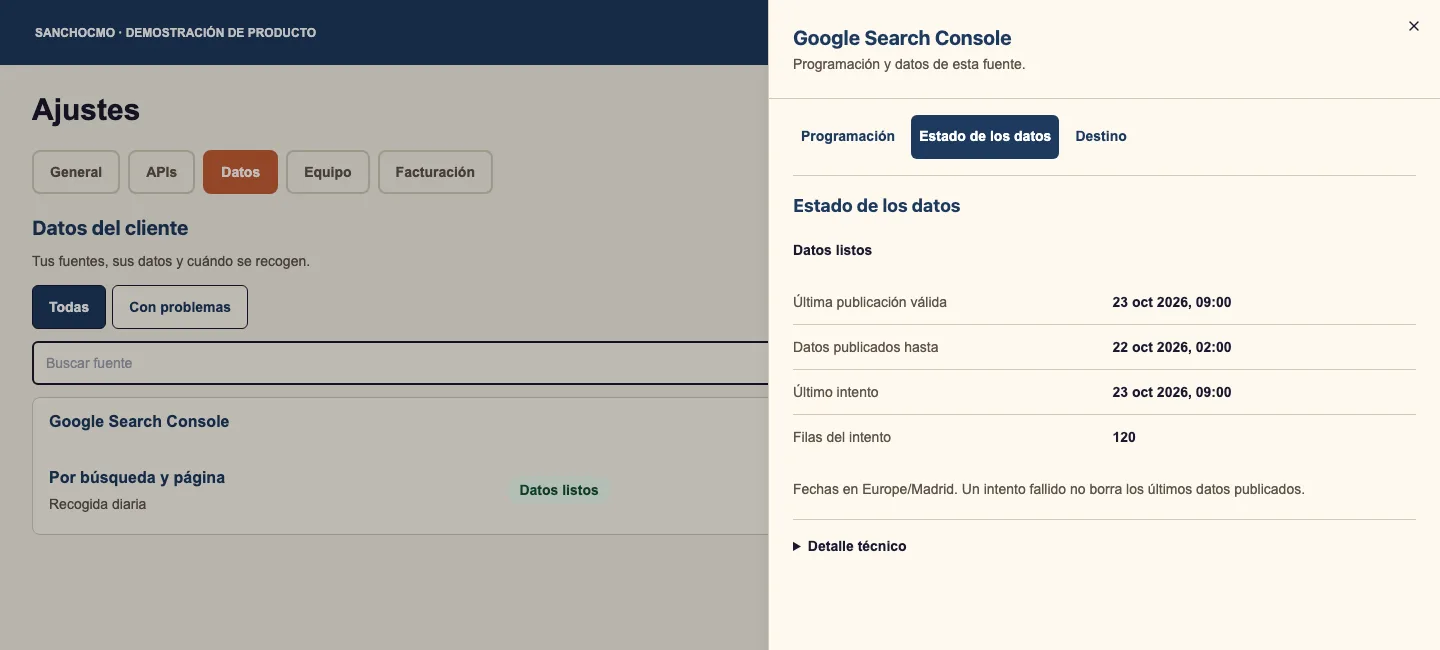Screen dimensions: 1440x650
Task: Click the Datos del cliente heading
Action: point(110,228)
